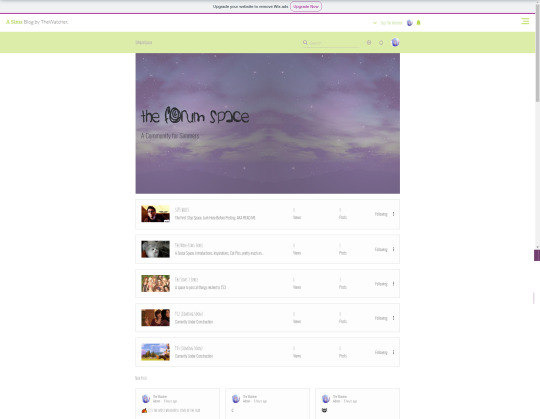Image resolution: width=540 pixels, height=419 pixels.
Task: Toggle Following on the group of Sims category row
Action: click(x=381, y=284)
